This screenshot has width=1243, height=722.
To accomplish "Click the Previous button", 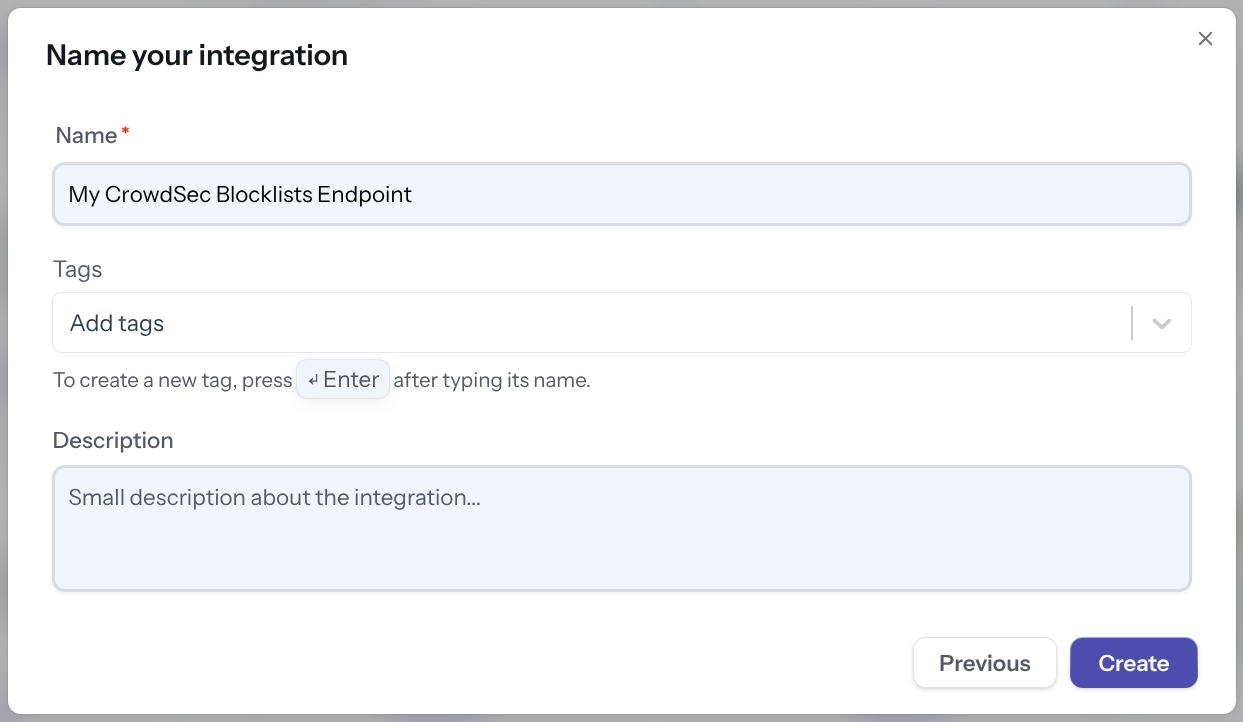I will pos(984,662).
